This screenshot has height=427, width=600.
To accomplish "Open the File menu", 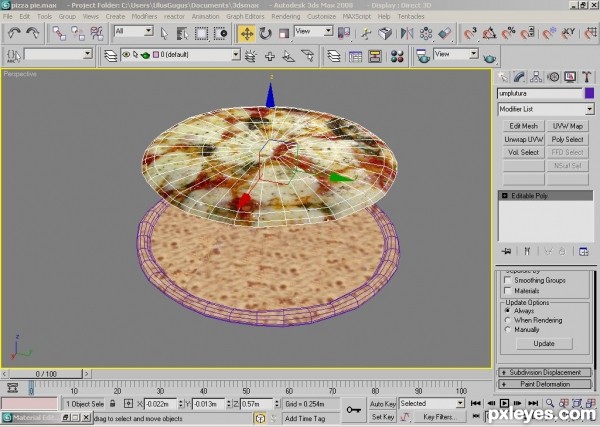I will (8, 16).
